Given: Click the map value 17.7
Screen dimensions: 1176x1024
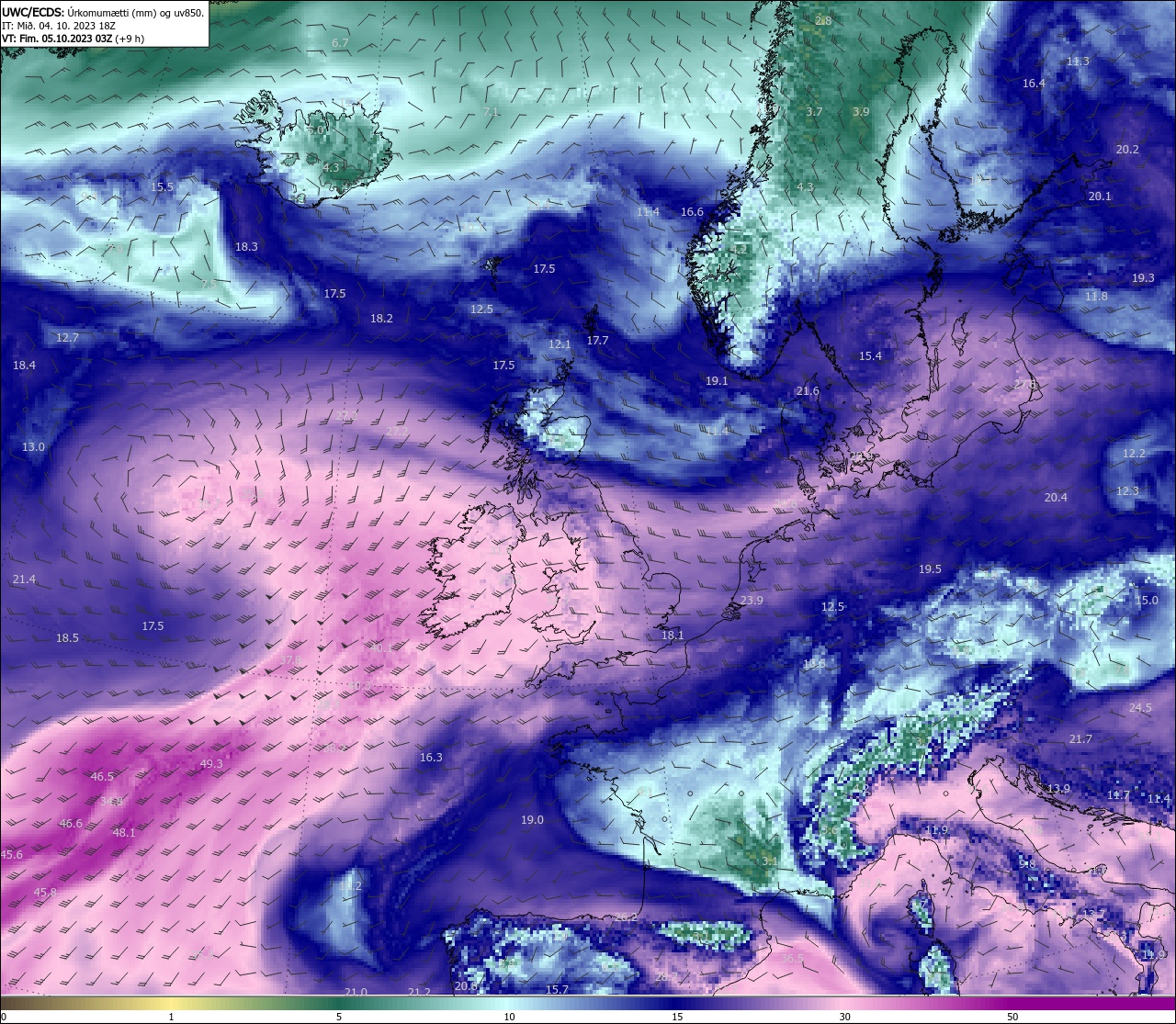Looking at the screenshot, I should tap(597, 341).
